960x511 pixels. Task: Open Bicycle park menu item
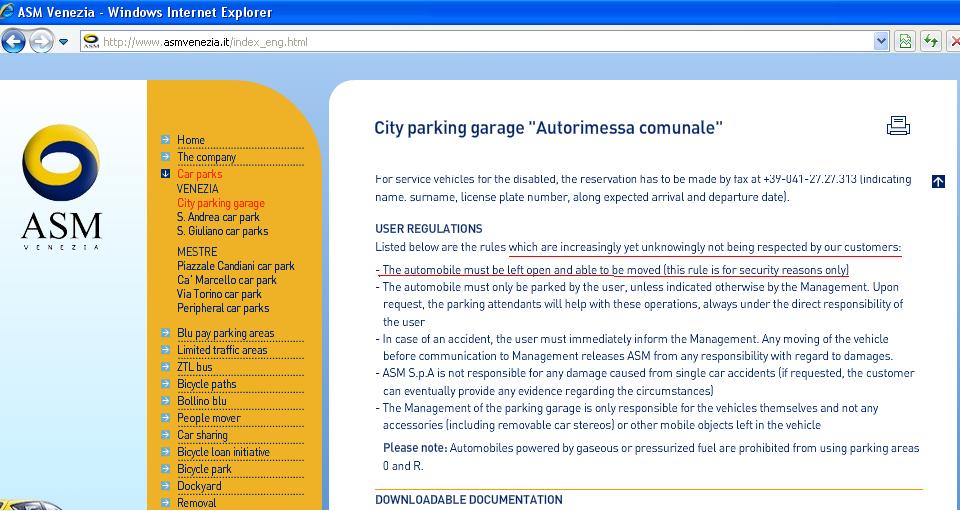[x=204, y=469]
